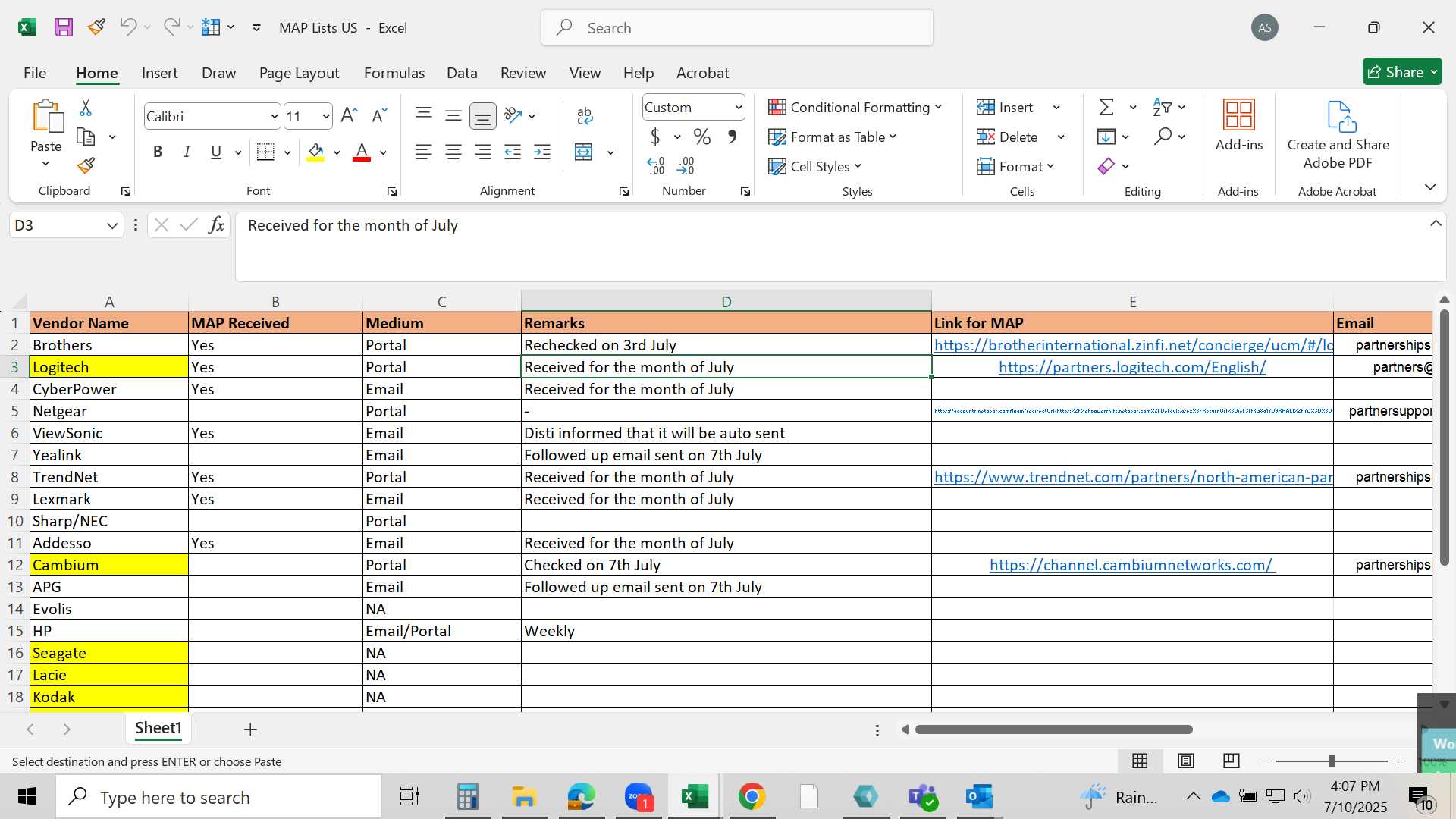The height and width of the screenshot is (819, 1456).
Task: Open Find and Select magnifier icon
Action: click(1163, 136)
